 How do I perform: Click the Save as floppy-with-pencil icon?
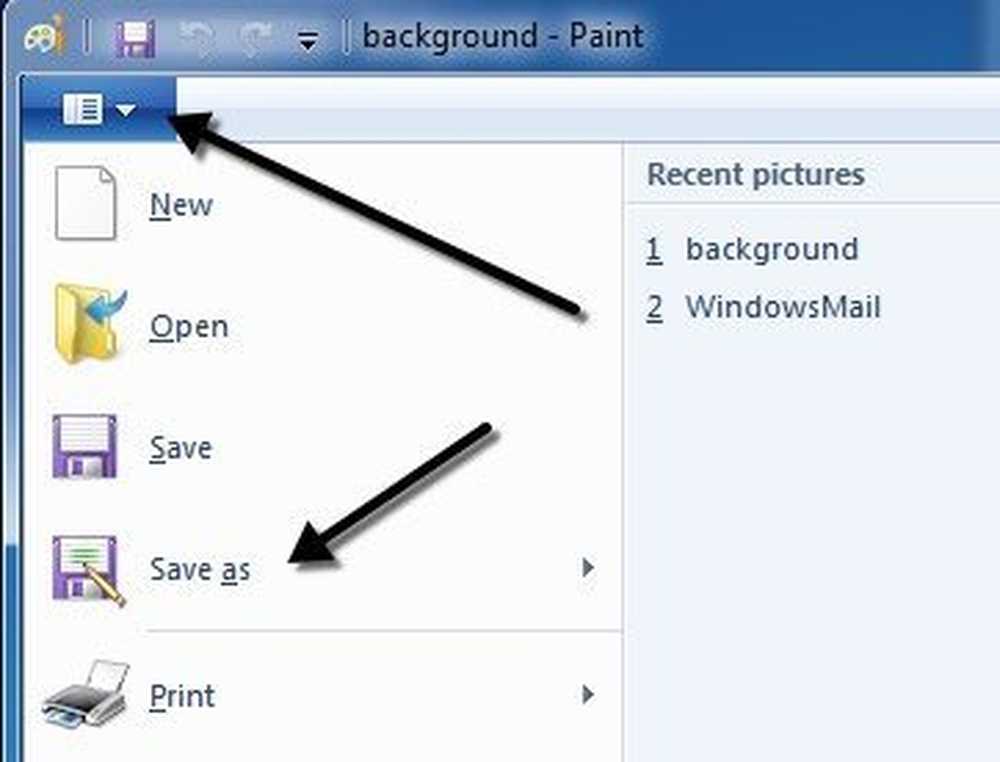click(88, 569)
